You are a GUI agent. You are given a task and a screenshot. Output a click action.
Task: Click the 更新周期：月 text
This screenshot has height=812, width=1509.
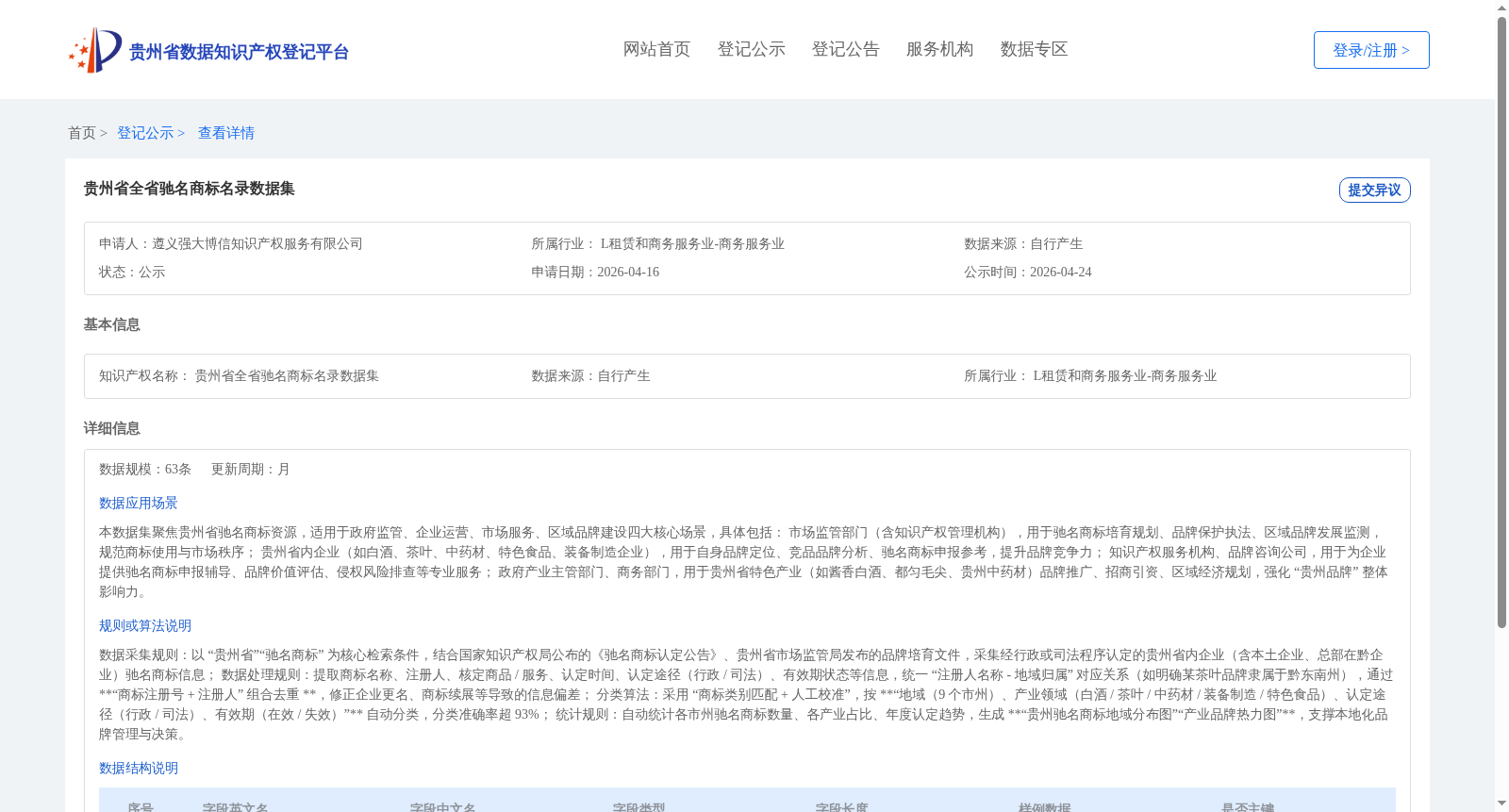(251, 469)
